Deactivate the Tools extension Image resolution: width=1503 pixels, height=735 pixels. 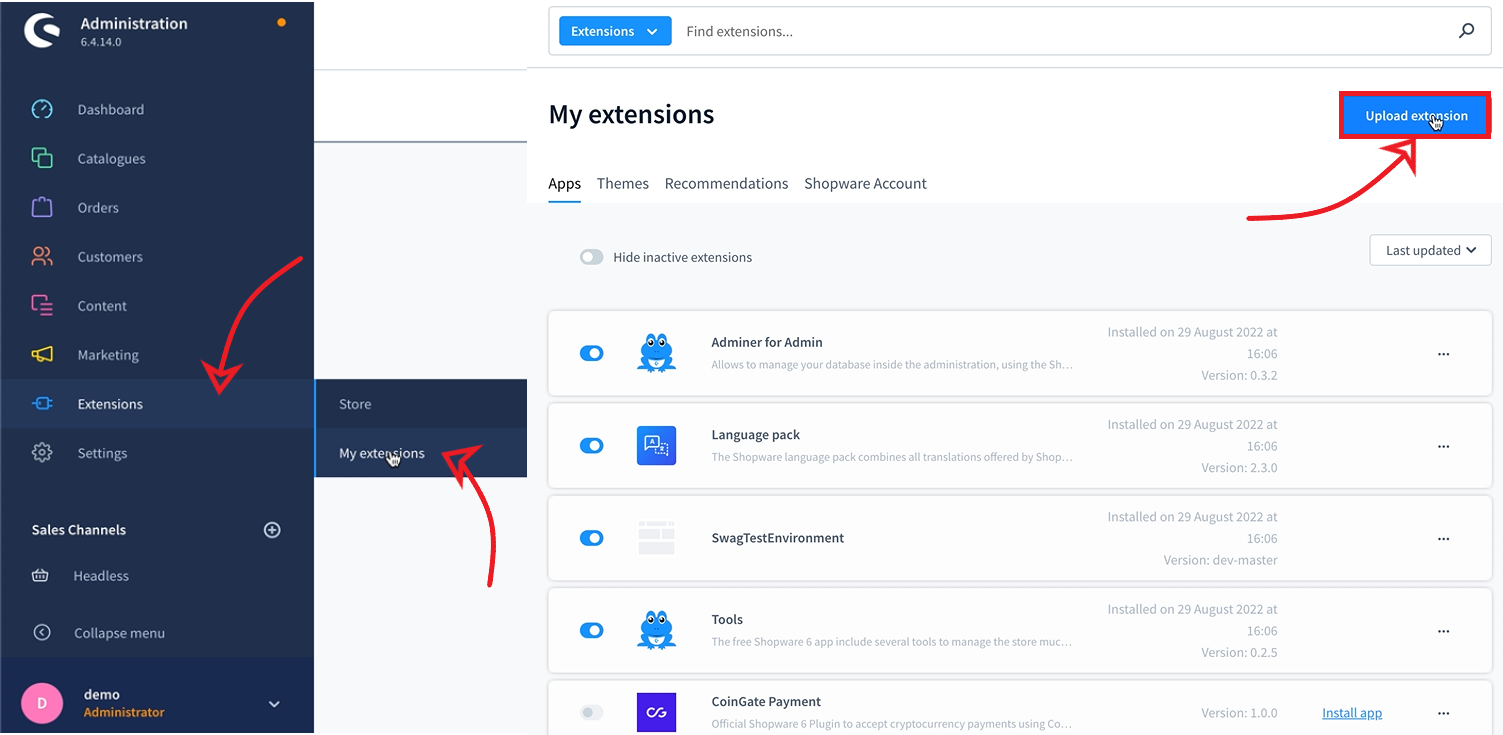pyautogui.click(x=592, y=630)
